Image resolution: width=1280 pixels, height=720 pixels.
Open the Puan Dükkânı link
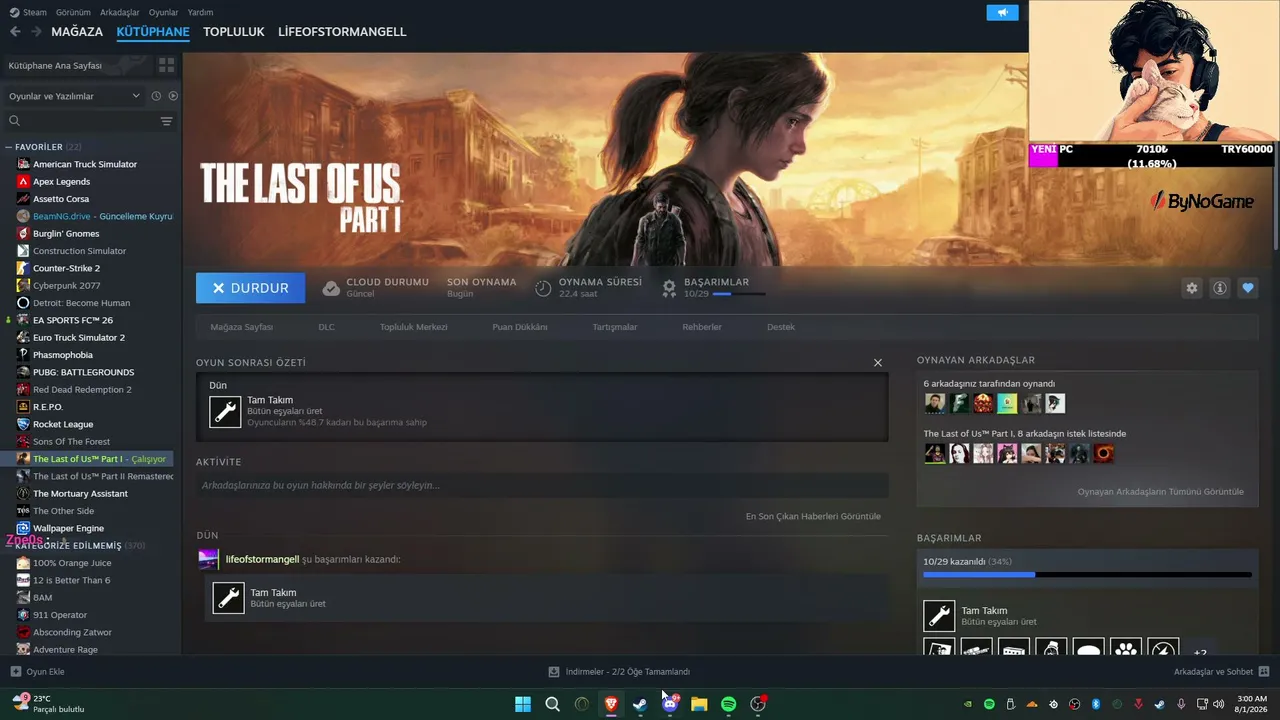[x=520, y=327]
